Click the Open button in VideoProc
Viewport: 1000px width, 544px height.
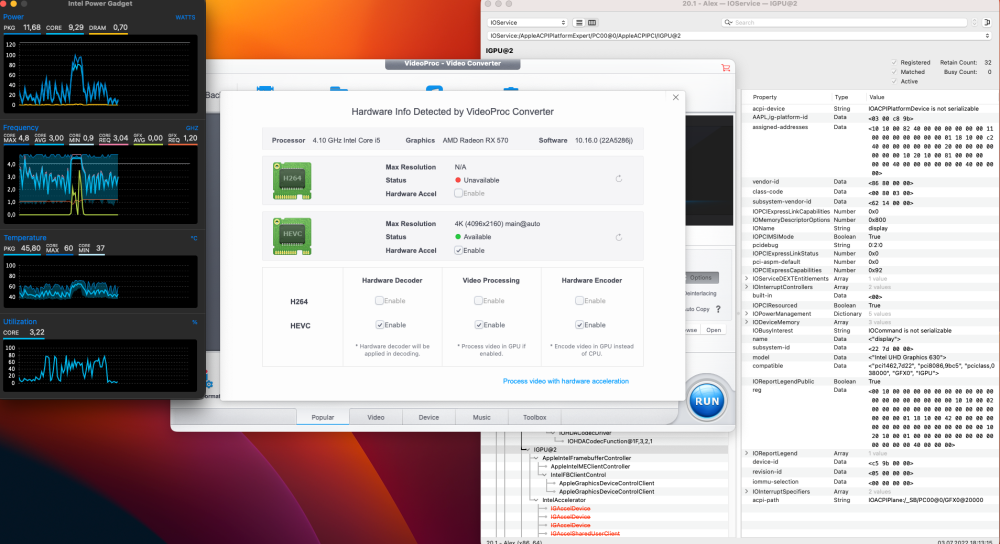click(x=714, y=330)
